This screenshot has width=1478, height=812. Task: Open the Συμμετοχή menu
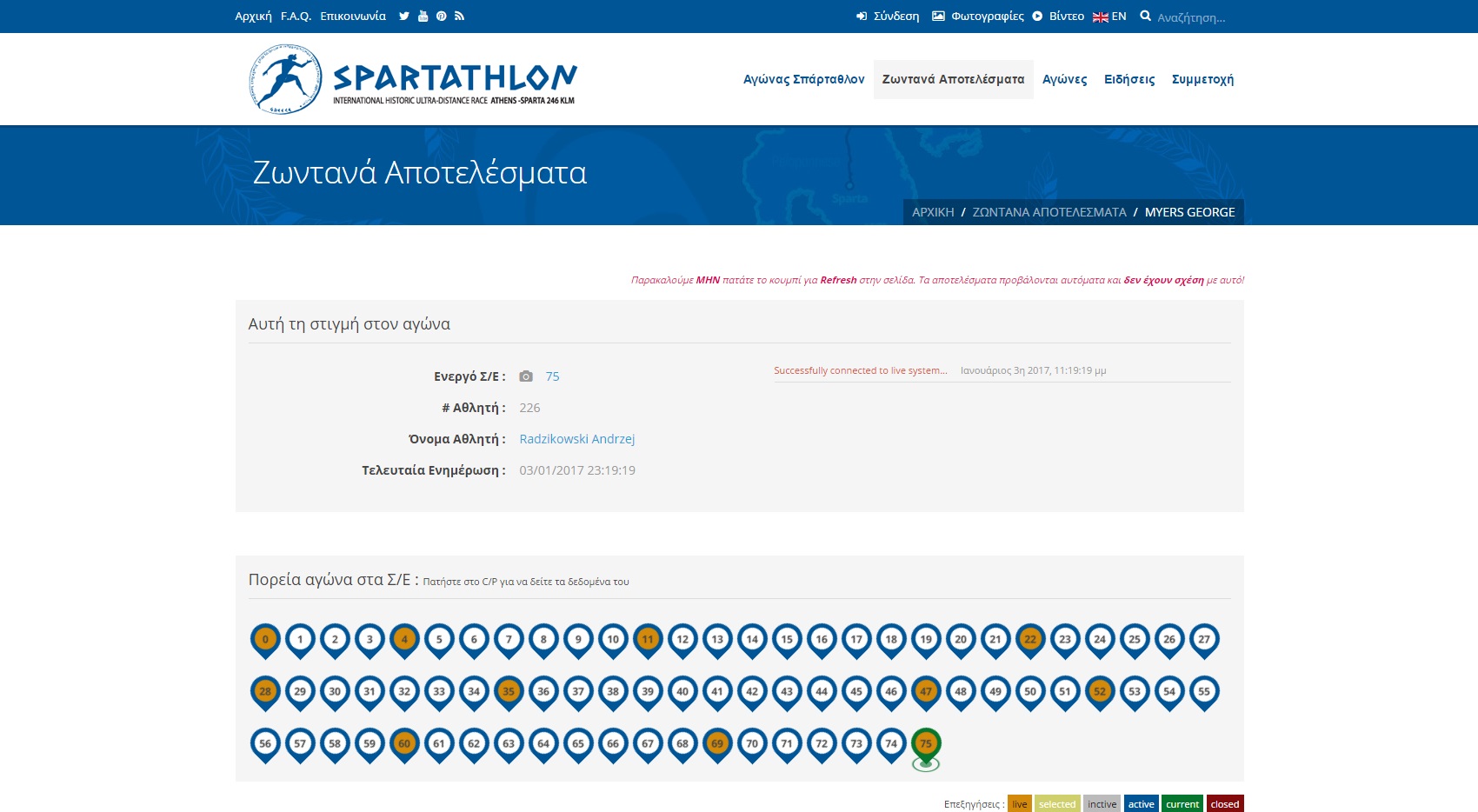pos(1202,79)
